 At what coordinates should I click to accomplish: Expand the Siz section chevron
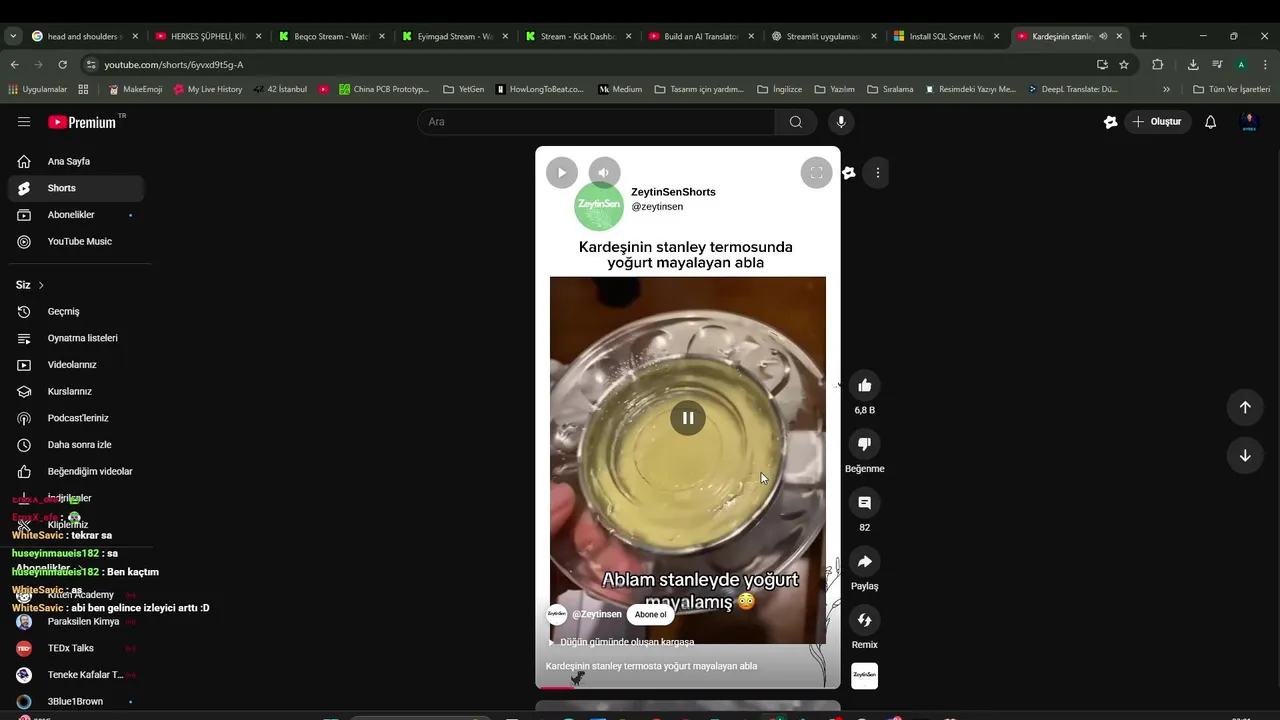tap(41, 285)
